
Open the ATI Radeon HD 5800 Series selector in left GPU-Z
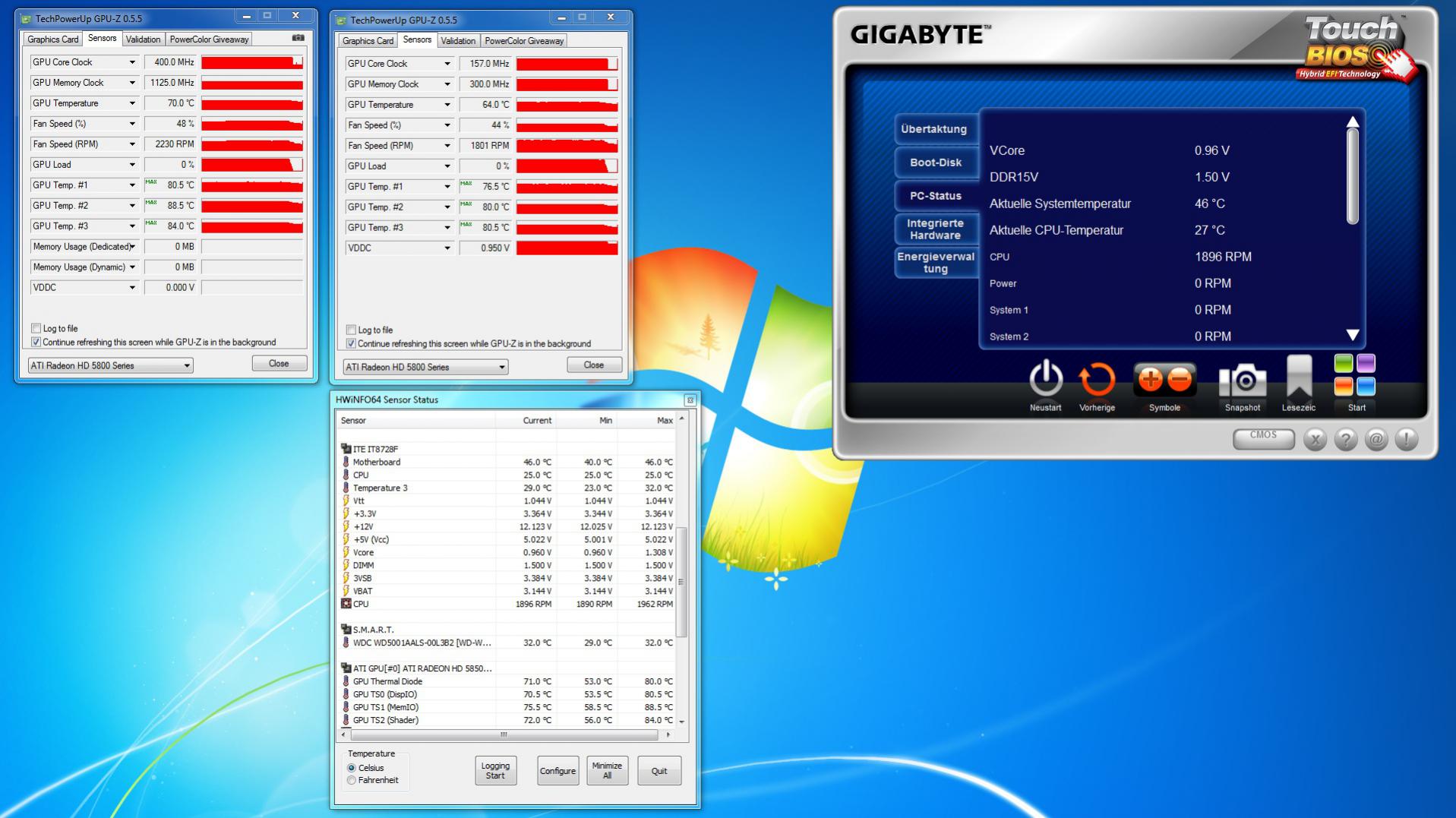tap(111, 365)
